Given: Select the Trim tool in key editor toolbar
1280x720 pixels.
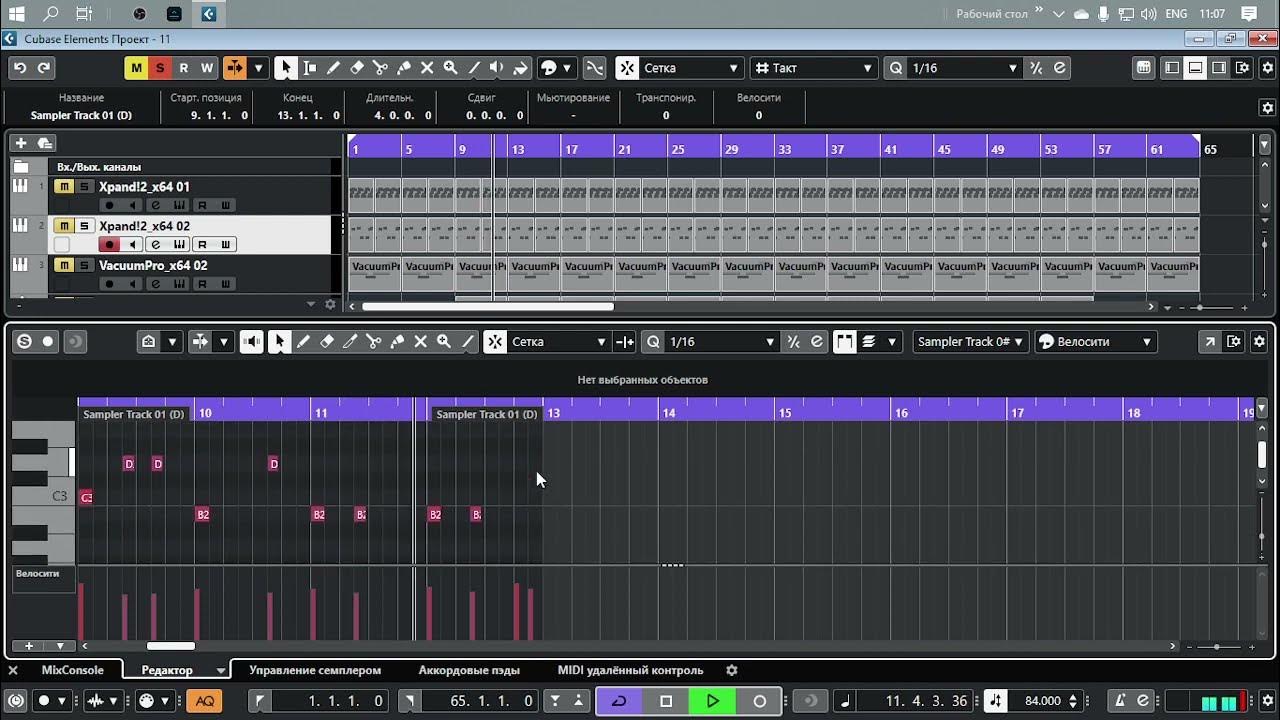Looking at the screenshot, I should [x=350, y=342].
